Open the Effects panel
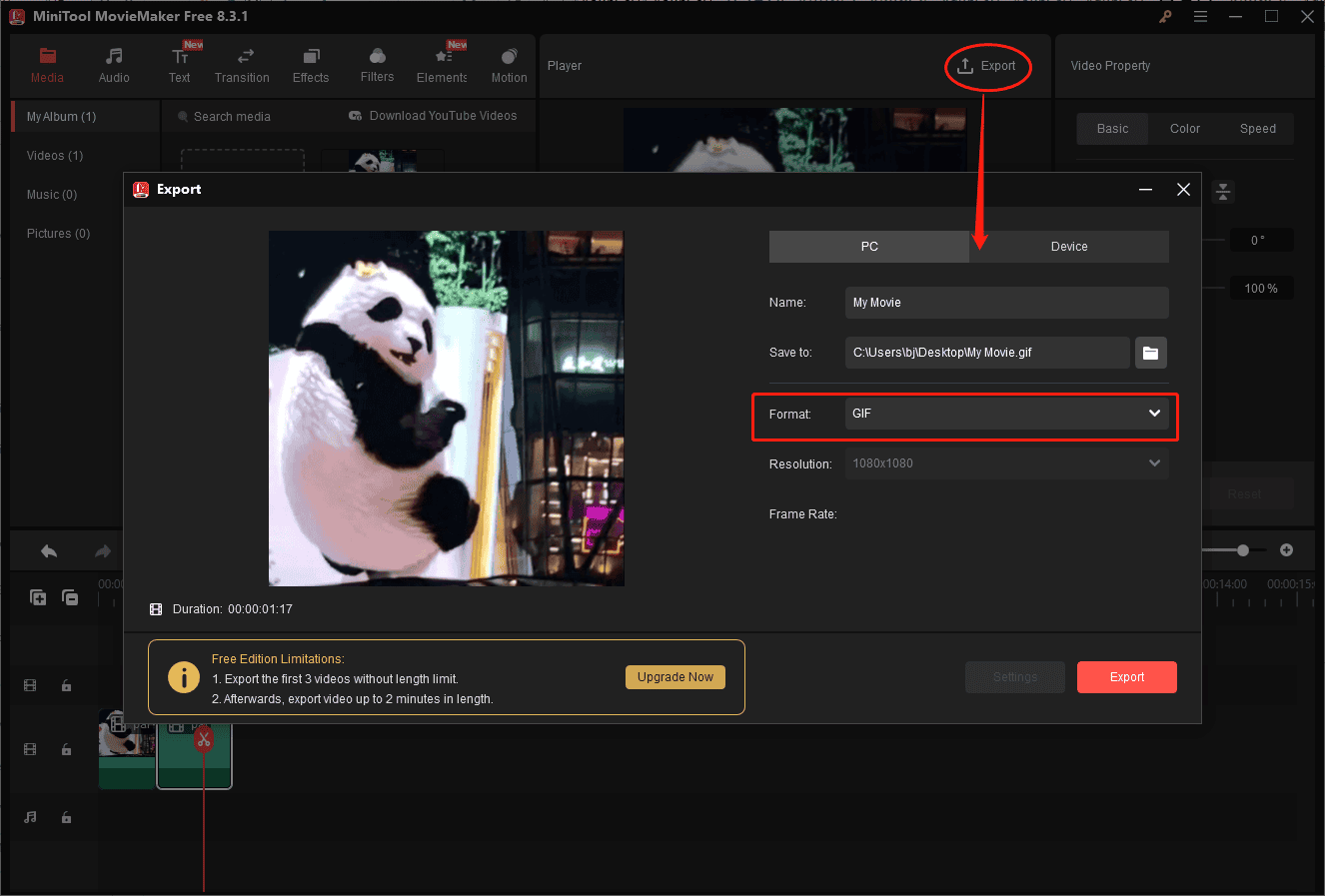 310,64
